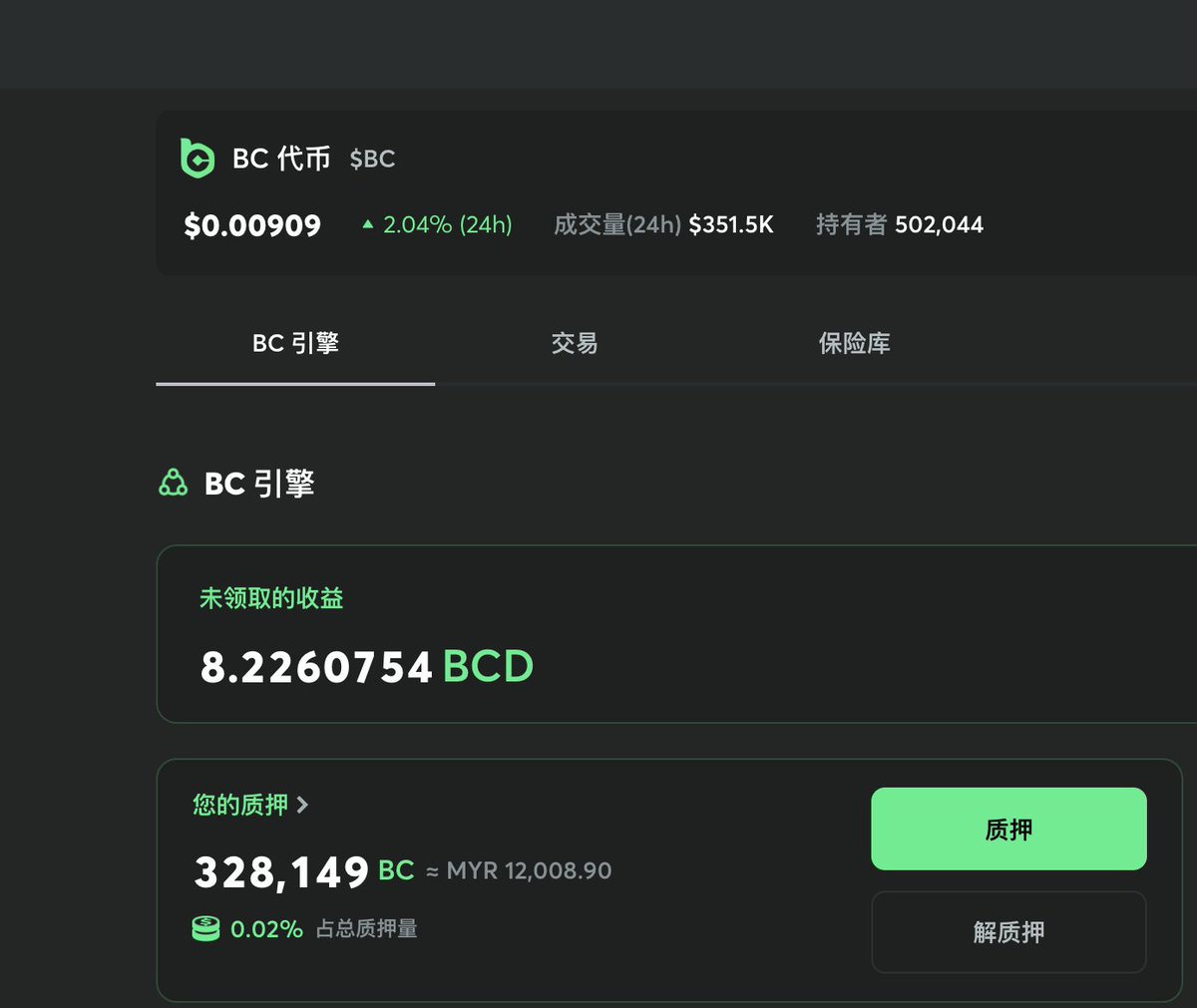1197x1008 pixels.
Task: Click the 2.04% (24h) change value
Action: (448, 225)
